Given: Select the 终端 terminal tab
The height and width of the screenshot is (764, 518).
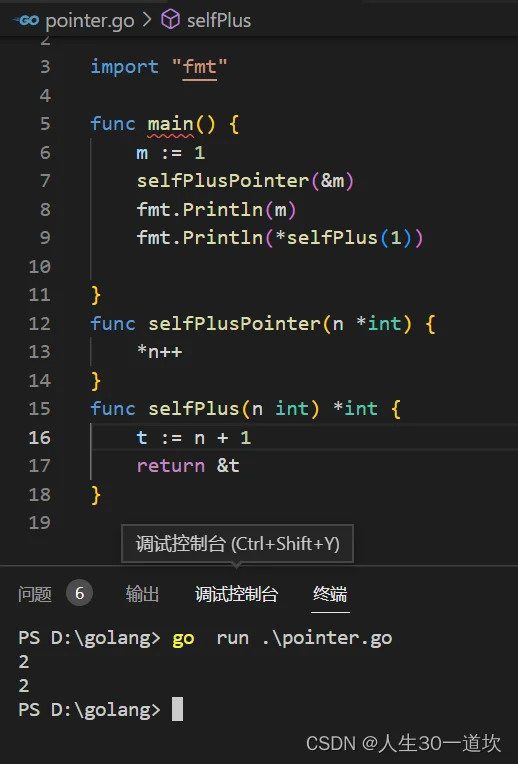Looking at the screenshot, I should (x=330, y=594).
